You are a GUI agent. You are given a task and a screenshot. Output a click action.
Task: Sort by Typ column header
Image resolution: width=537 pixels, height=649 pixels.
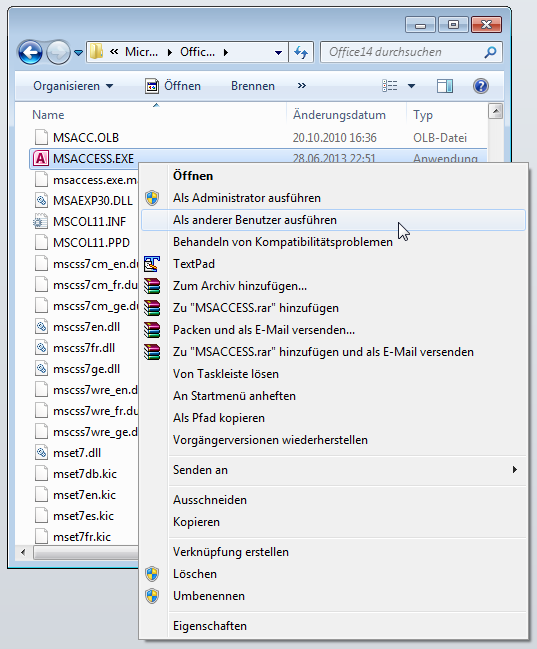tap(423, 115)
